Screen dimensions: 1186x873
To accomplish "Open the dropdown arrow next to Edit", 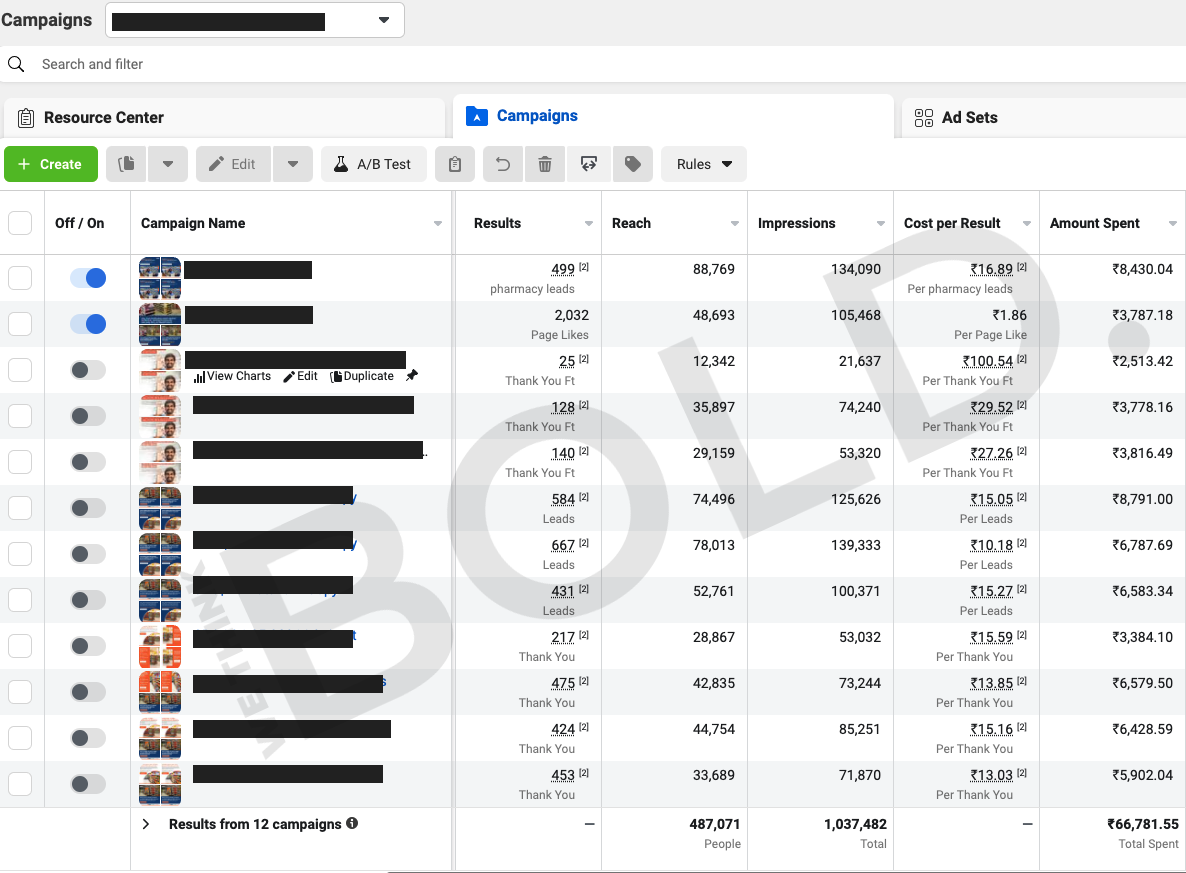I will (x=293, y=164).
